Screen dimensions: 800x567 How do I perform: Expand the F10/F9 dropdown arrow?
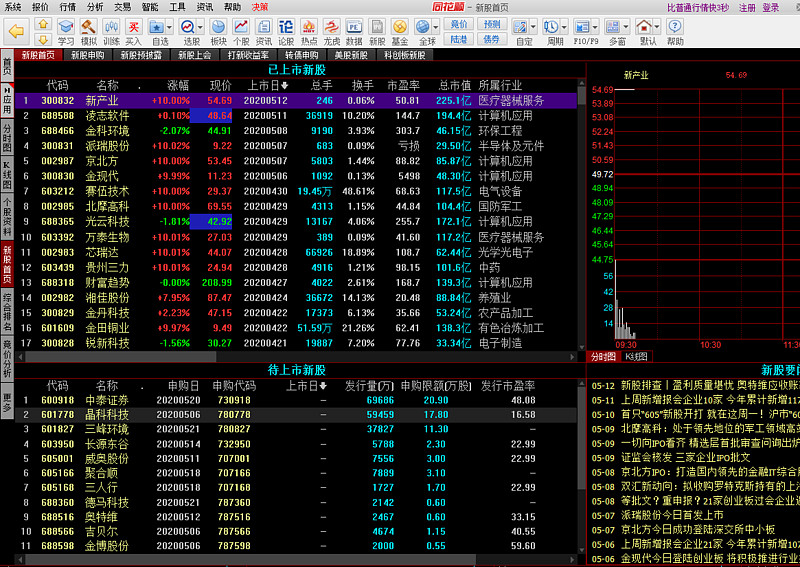coord(595,27)
